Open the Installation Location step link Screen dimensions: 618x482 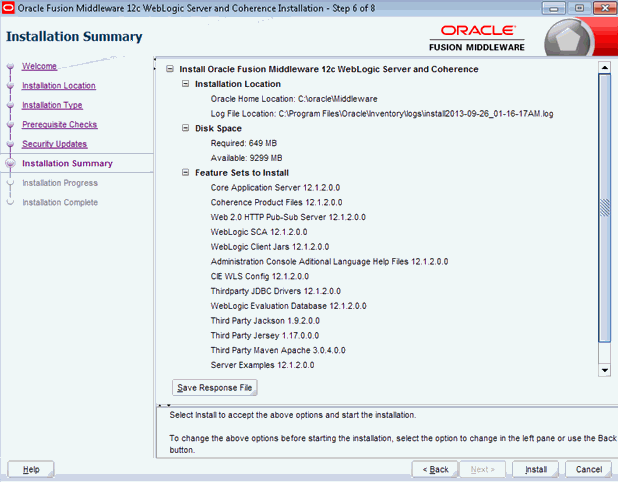click(59, 86)
